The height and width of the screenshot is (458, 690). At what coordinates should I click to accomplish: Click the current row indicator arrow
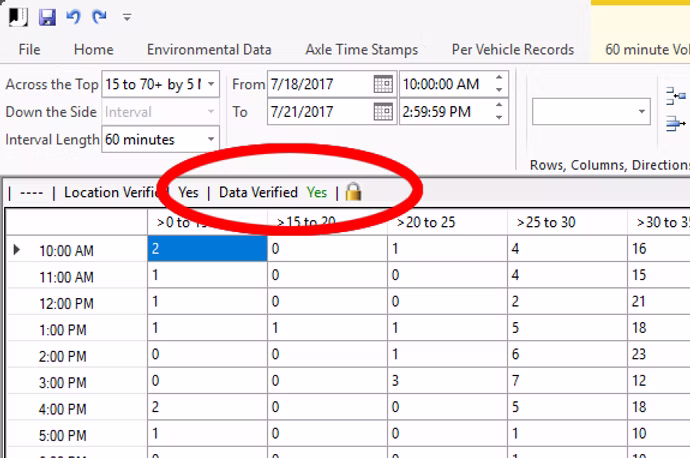click(17, 250)
